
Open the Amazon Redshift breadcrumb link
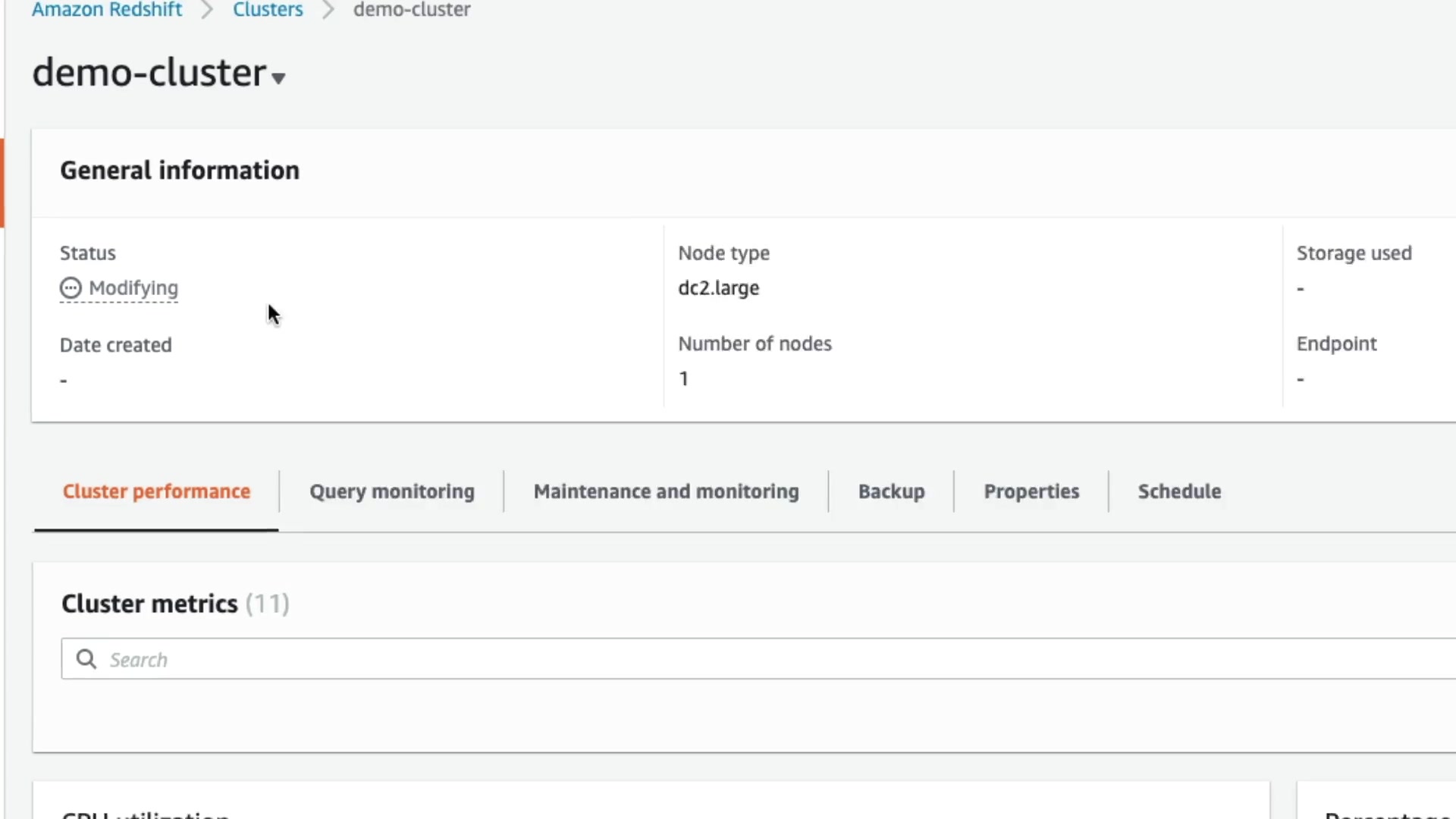(x=107, y=10)
